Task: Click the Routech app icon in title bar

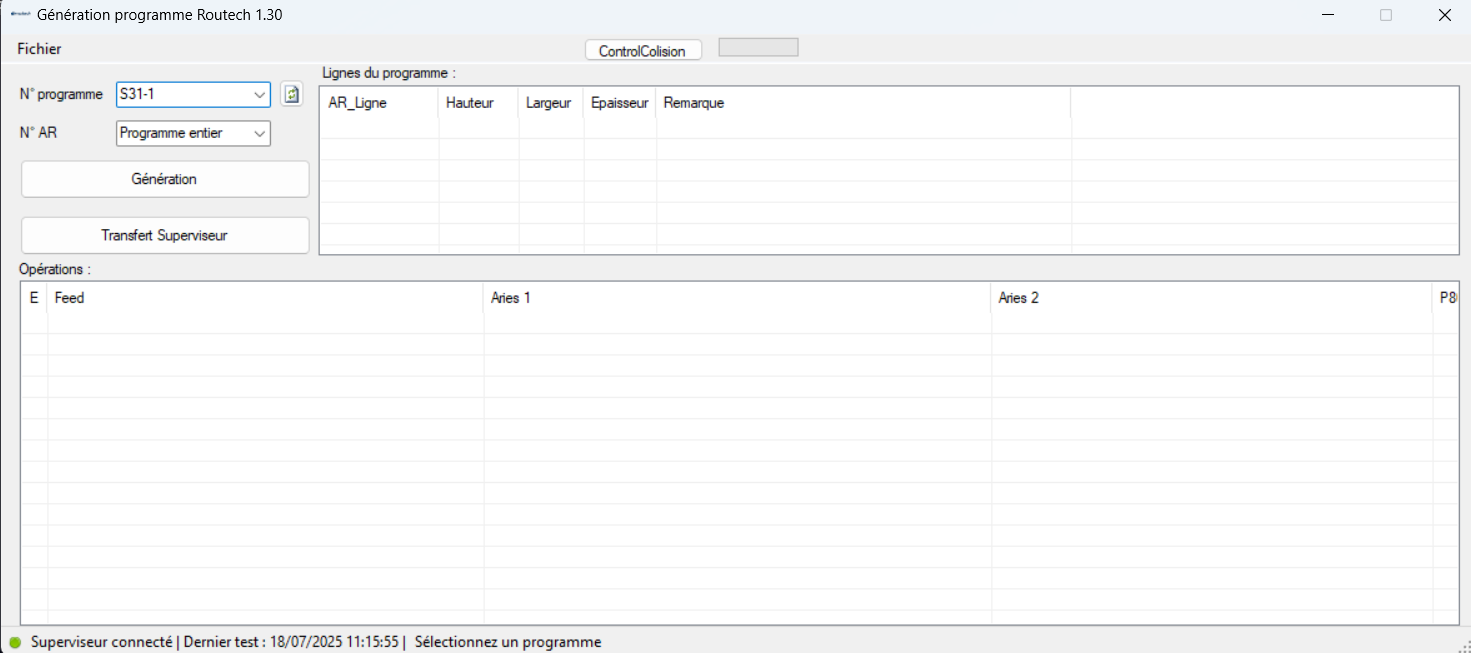Action: click(20, 15)
